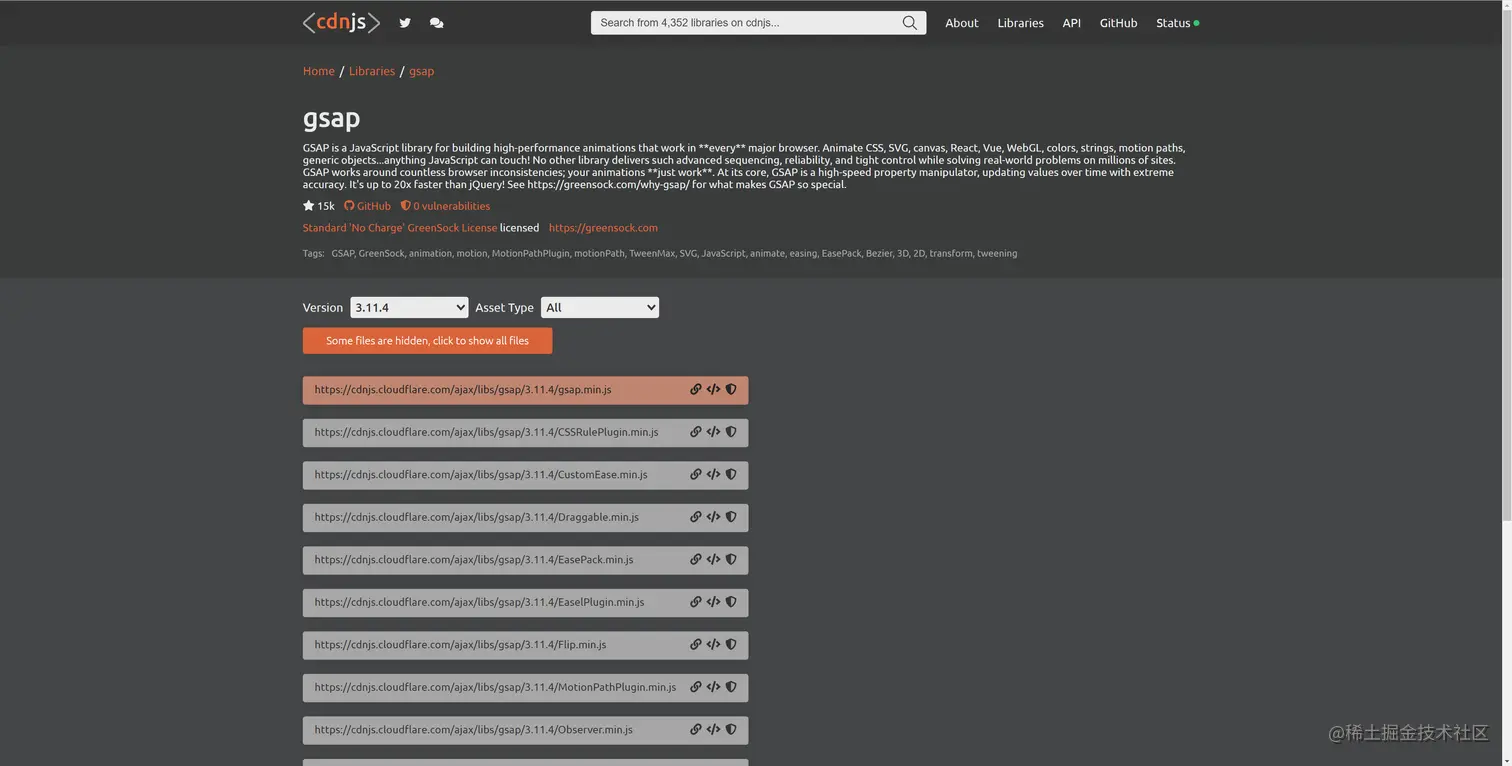The image size is (1512, 766).
Task: Visit https://greensock.com homepage link
Action: coord(603,228)
